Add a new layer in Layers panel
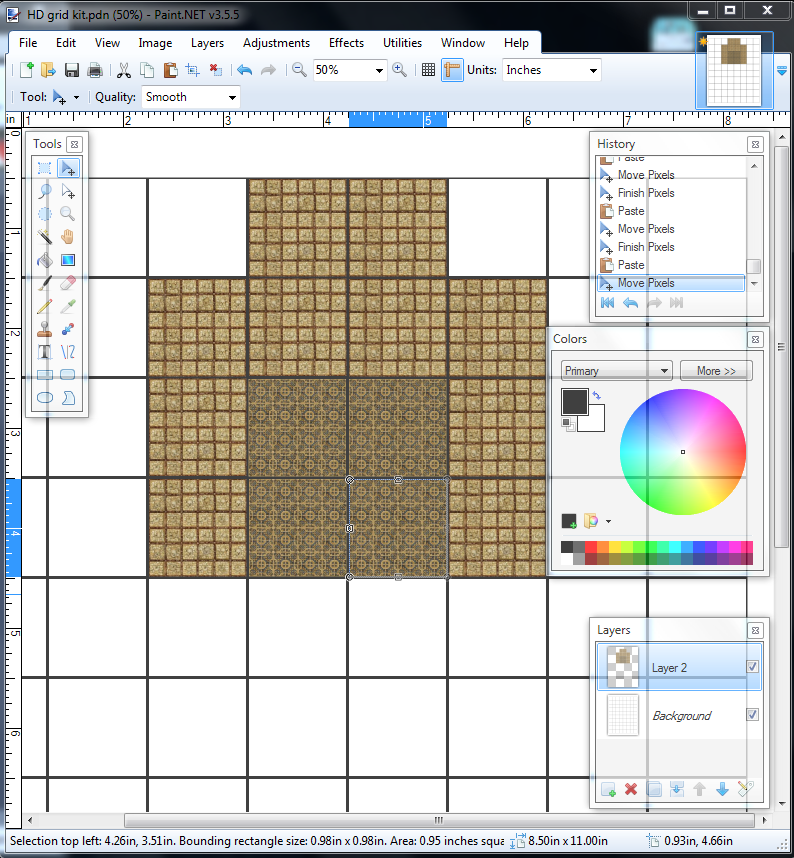 [x=608, y=789]
